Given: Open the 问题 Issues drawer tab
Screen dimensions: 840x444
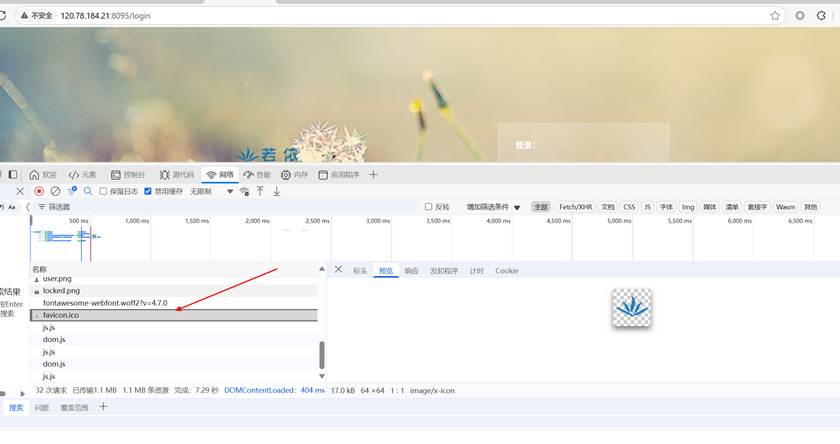Looking at the screenshot, I should (42, 408).
